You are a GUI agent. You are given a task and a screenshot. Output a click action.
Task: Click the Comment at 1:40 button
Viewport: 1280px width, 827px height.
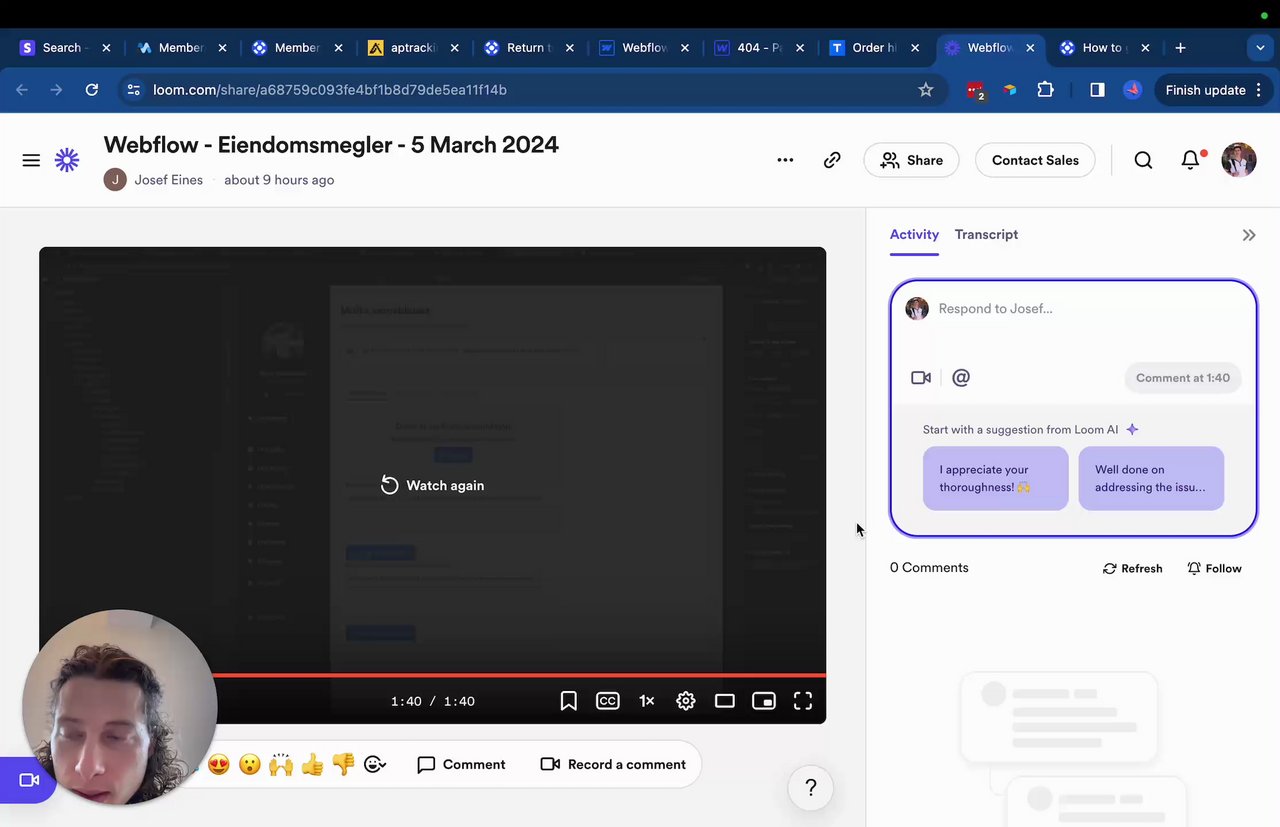pyautogui.click(x=1183, y=378)
